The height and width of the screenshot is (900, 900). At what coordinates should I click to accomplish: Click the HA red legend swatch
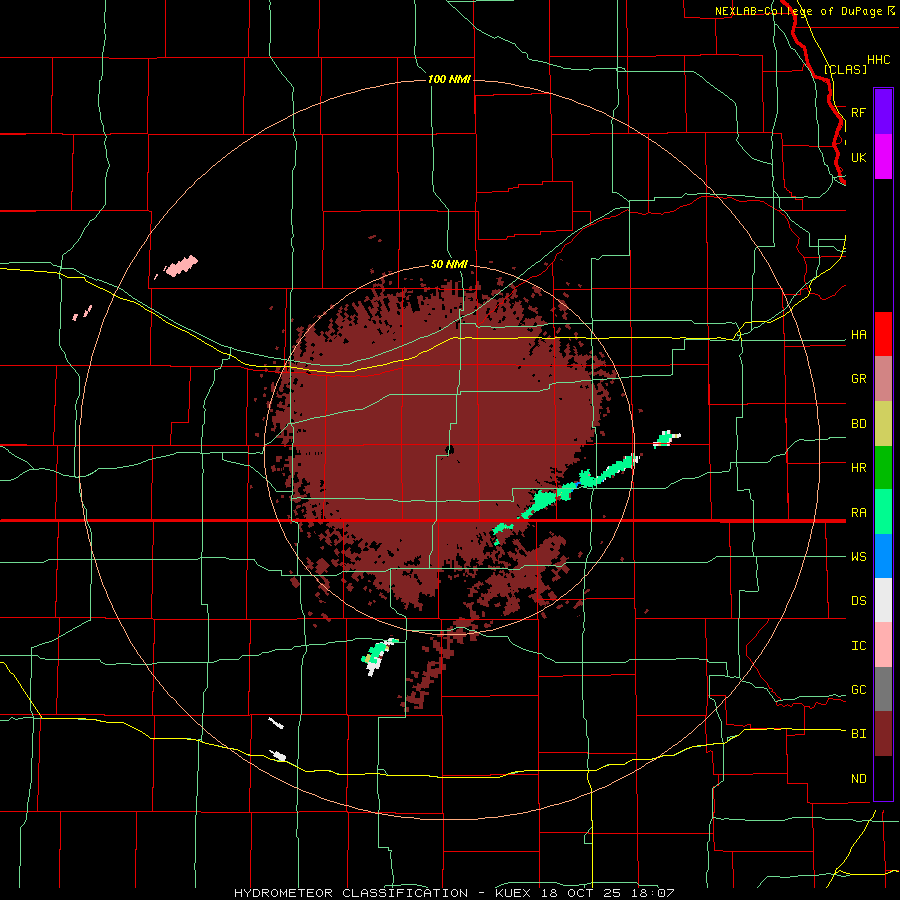tap(883, 334)
